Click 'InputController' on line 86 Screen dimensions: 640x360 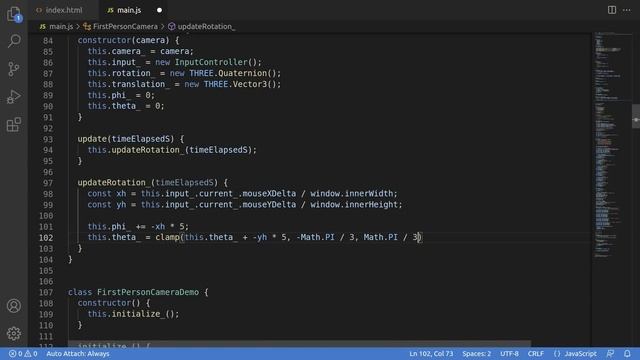pyautogui.click(x=211, y=62)
